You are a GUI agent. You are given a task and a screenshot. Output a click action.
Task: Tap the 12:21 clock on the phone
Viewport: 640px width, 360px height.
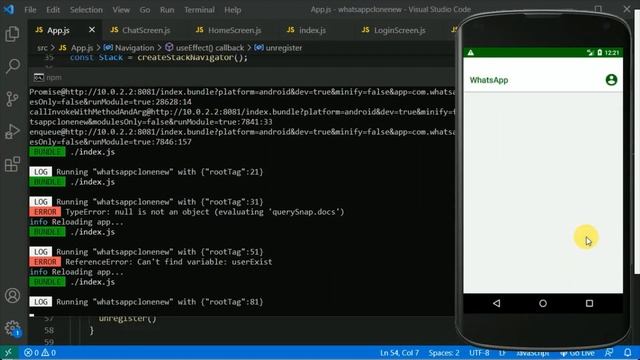[x=612, y=53]
